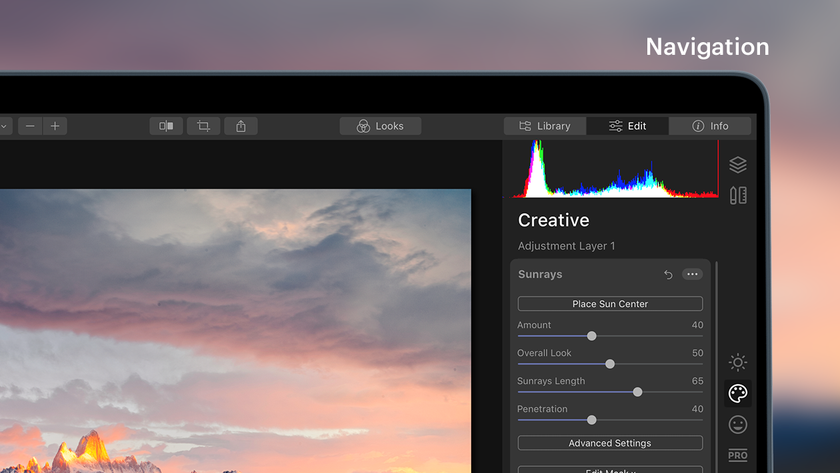Image resolution: width=840 pixels, height=473 pixels.
Task: Click the Sunrays Length value 65
Action: tap(697, 381)
